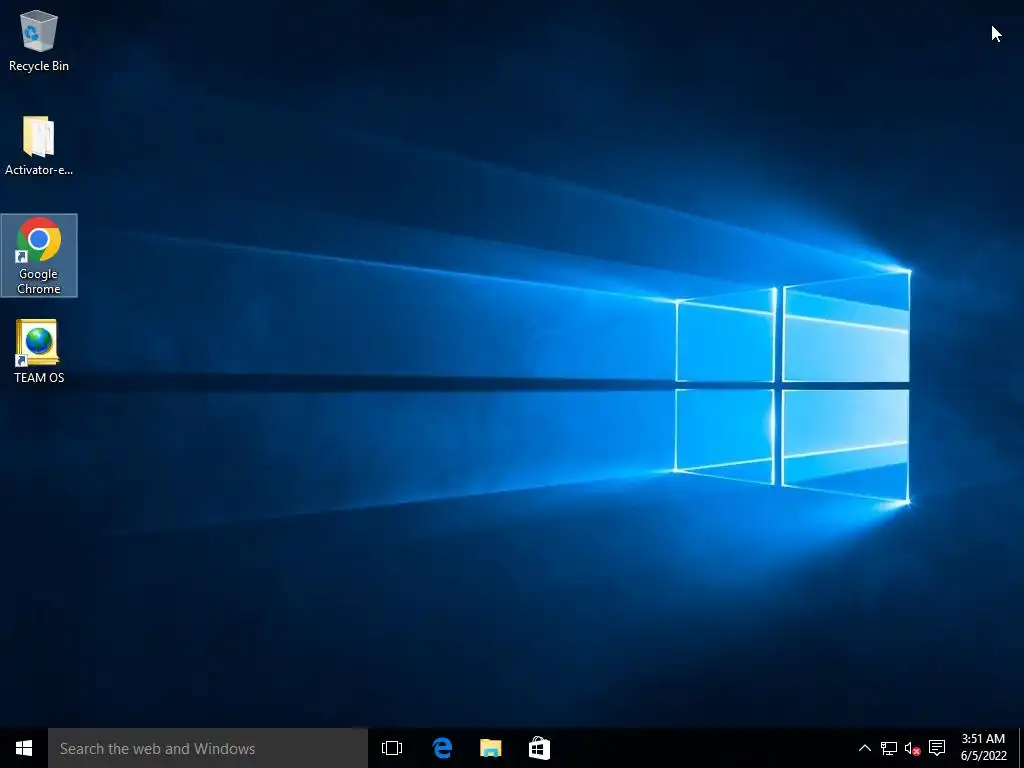
Task: Click the Search the web and Windows box
Action: click(208, 748)
